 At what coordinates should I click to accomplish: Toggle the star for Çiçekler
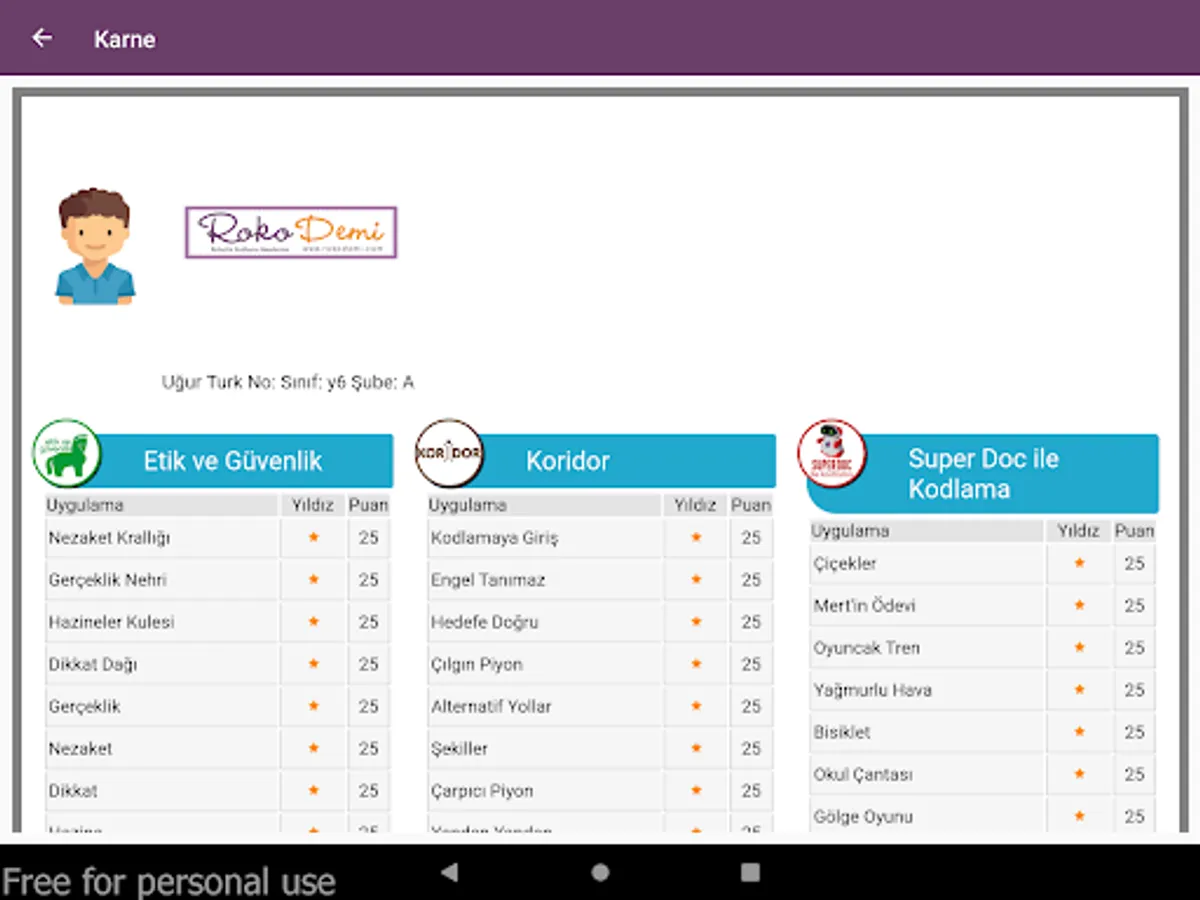pyautogui.click(x=1079, y=564)
